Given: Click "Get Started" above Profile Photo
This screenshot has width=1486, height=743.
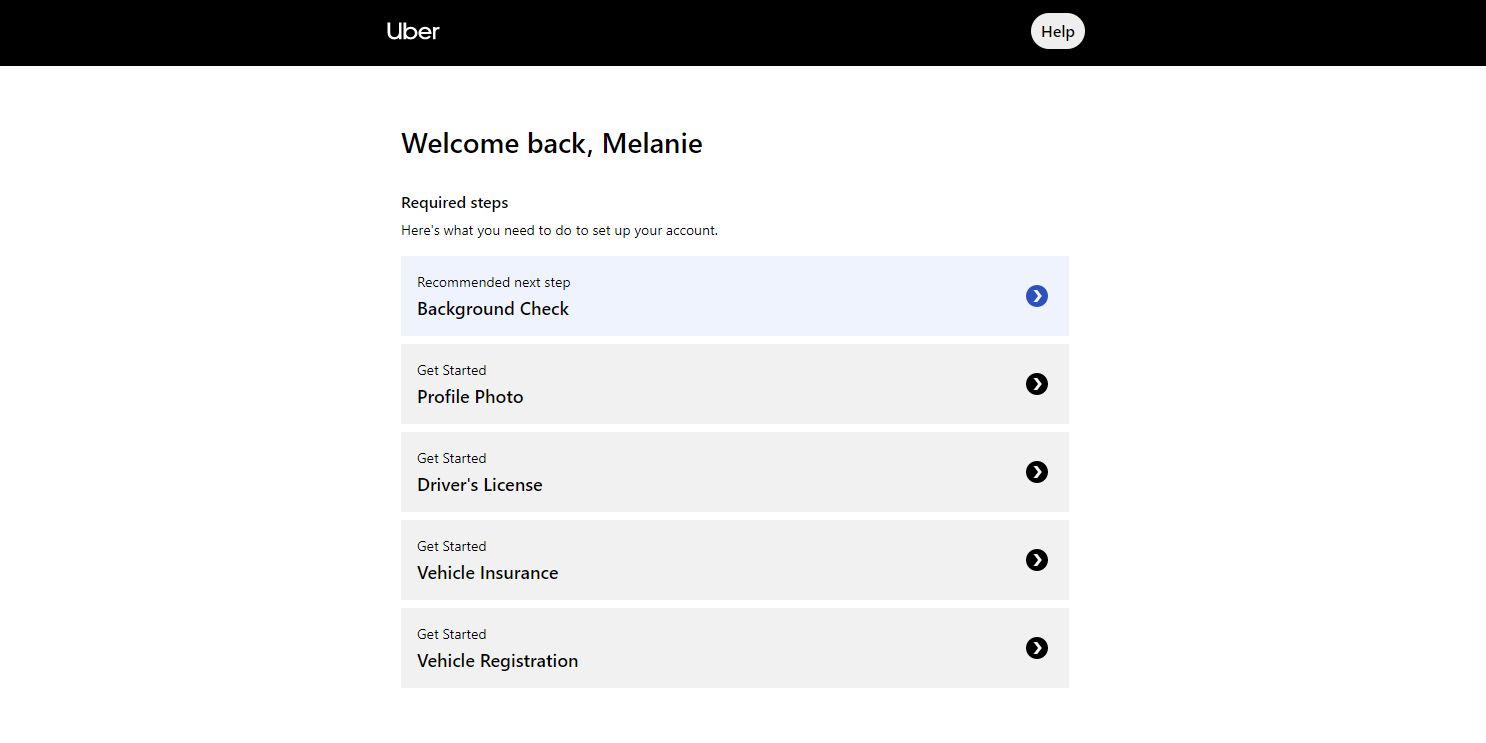Looking at the screenshot, I should 452,371.
